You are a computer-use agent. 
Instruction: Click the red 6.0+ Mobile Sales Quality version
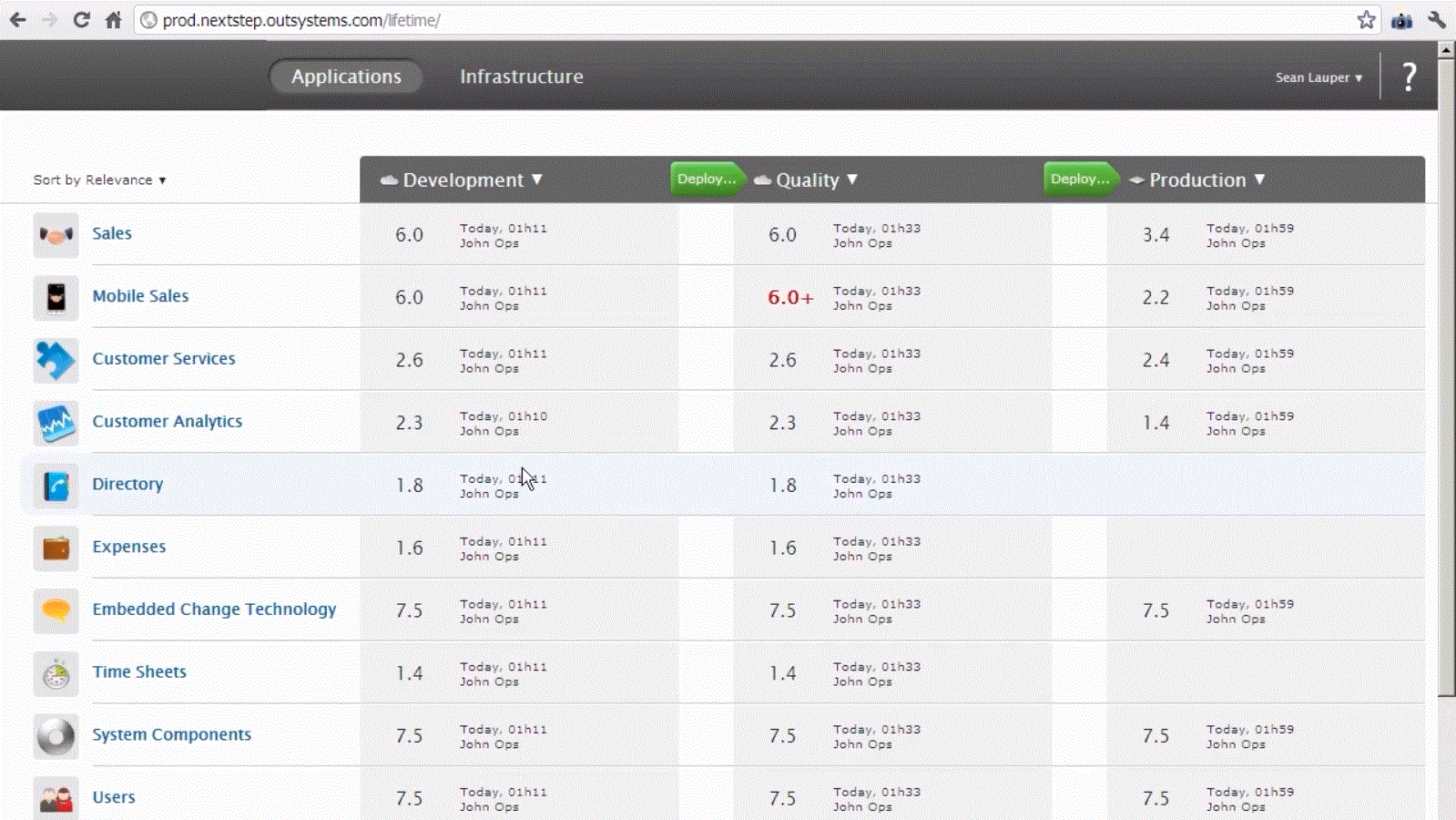(x=790, y=297)
